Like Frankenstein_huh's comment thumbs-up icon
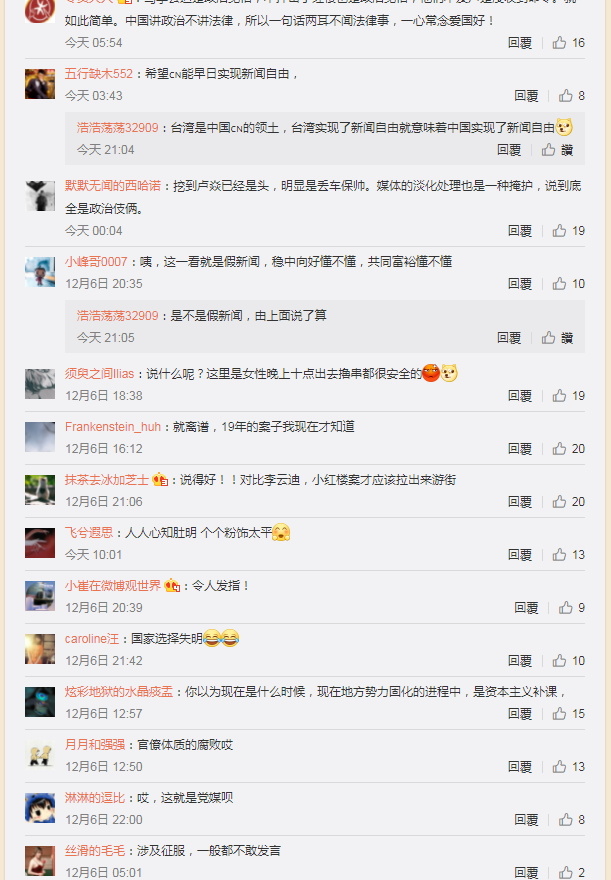This screenshot has width=611, height=880. coord(559,449)
